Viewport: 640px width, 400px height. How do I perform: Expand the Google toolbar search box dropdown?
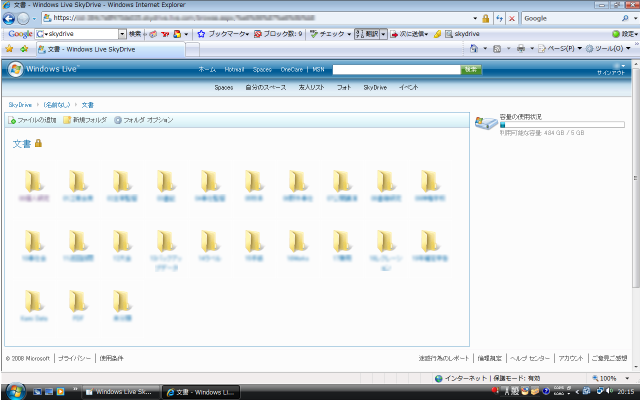[x=122, y=34]
